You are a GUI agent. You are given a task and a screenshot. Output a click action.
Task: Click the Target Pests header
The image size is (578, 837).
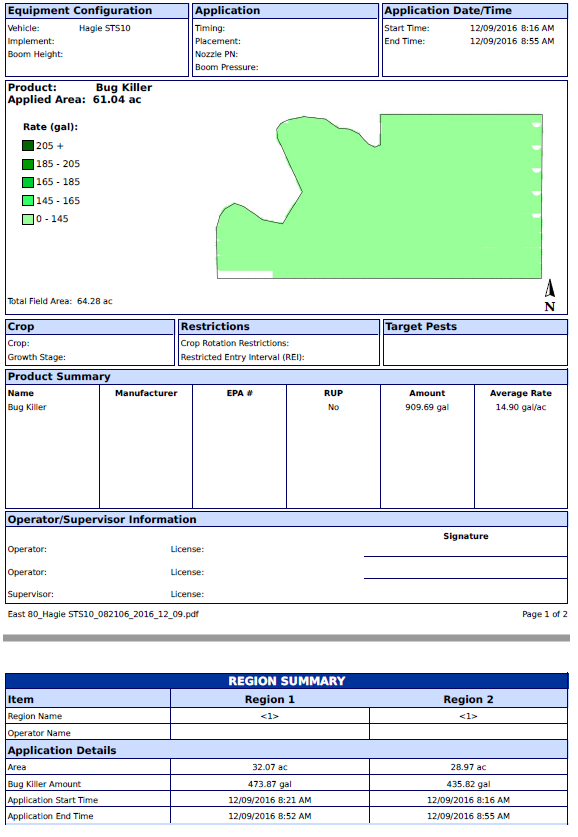475,327
